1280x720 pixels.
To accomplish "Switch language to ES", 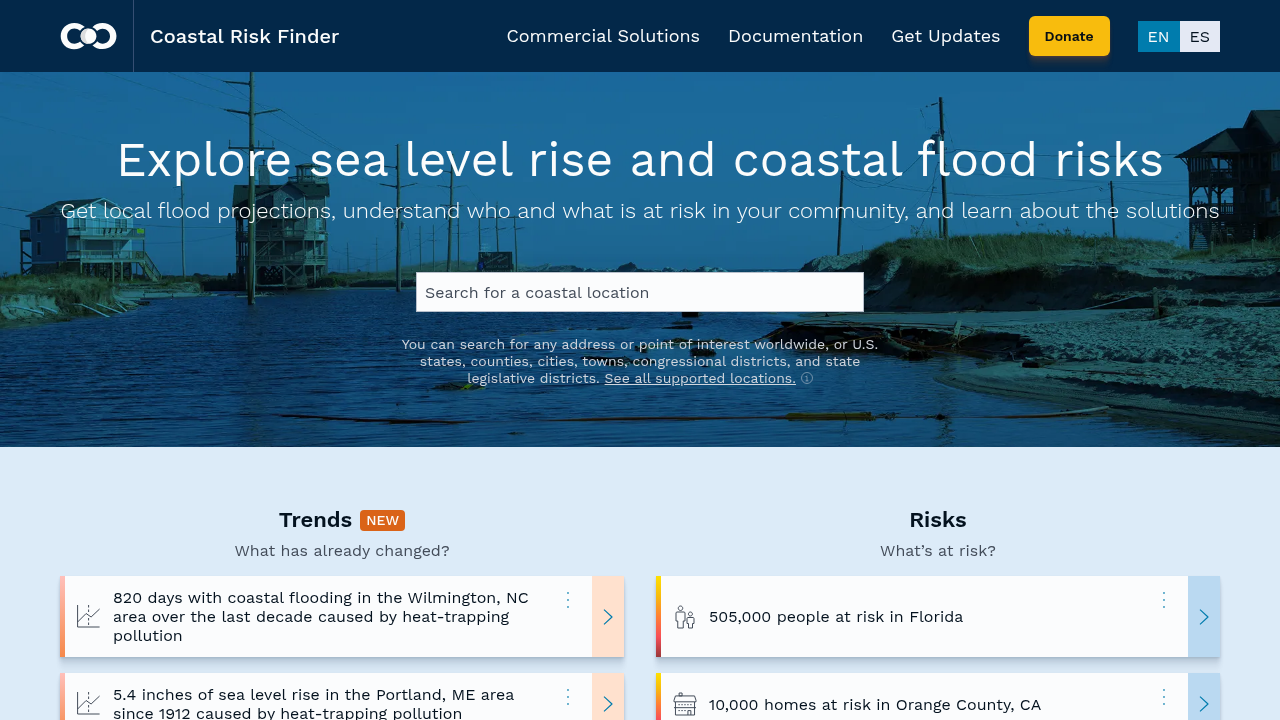I will click(x=1200, y=36).
